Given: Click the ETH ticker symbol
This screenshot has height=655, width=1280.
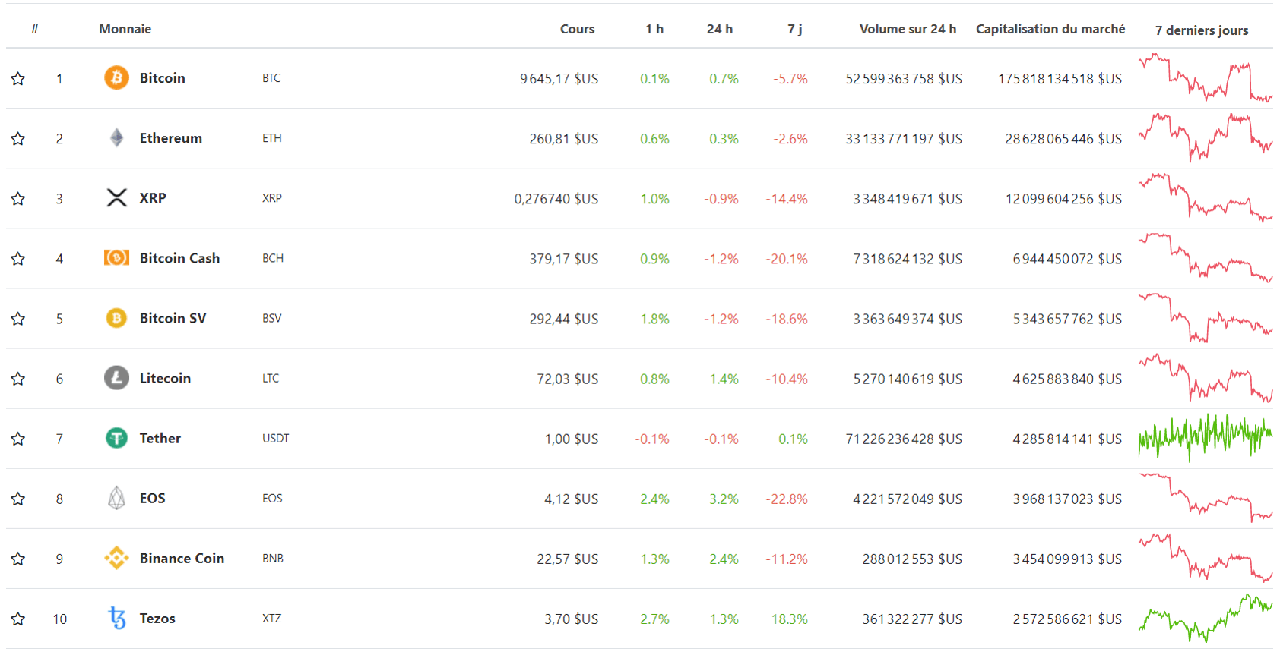Looking at the screenshot, I should pos(272,138).
